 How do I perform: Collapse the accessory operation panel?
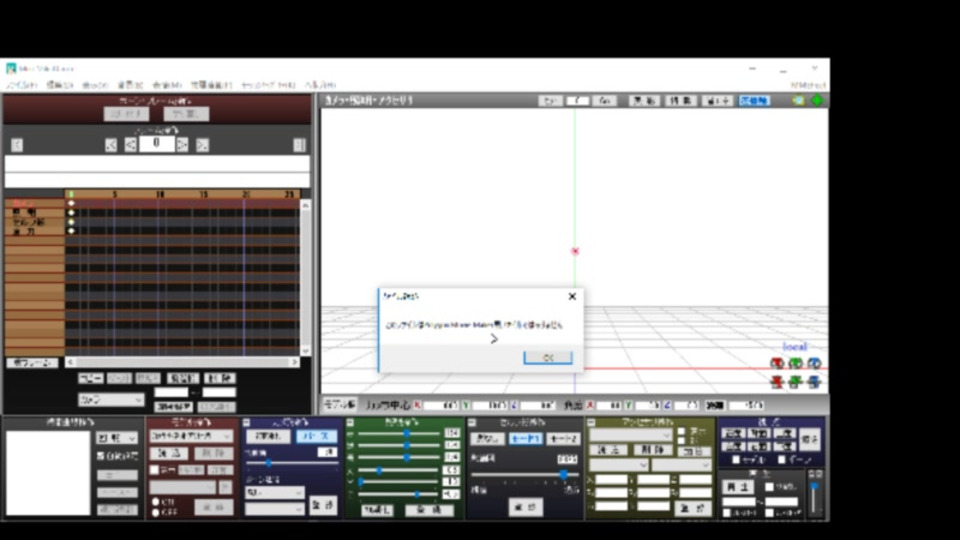tap(591, 422)
